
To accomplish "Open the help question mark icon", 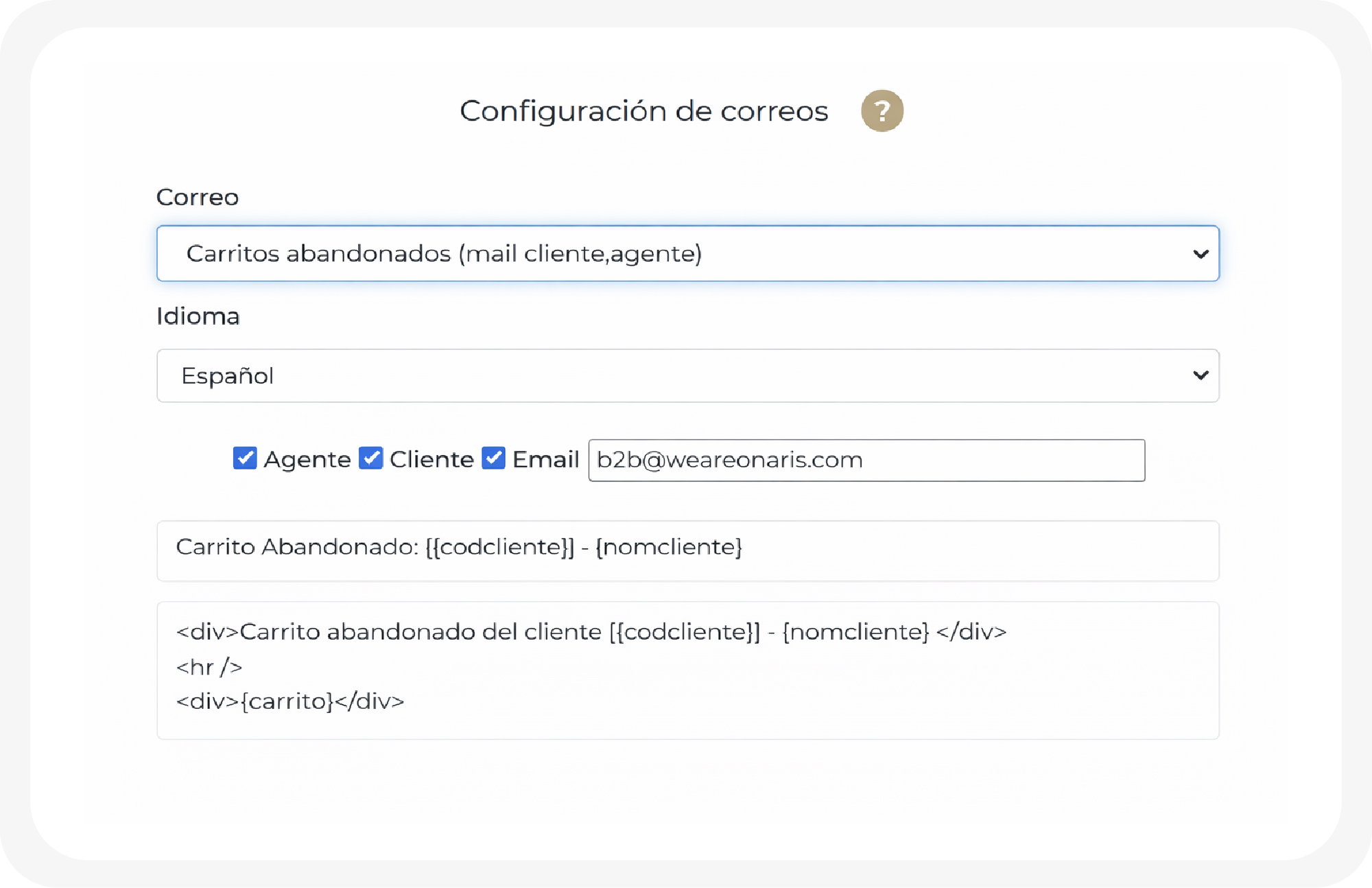I will coord(882,110).
